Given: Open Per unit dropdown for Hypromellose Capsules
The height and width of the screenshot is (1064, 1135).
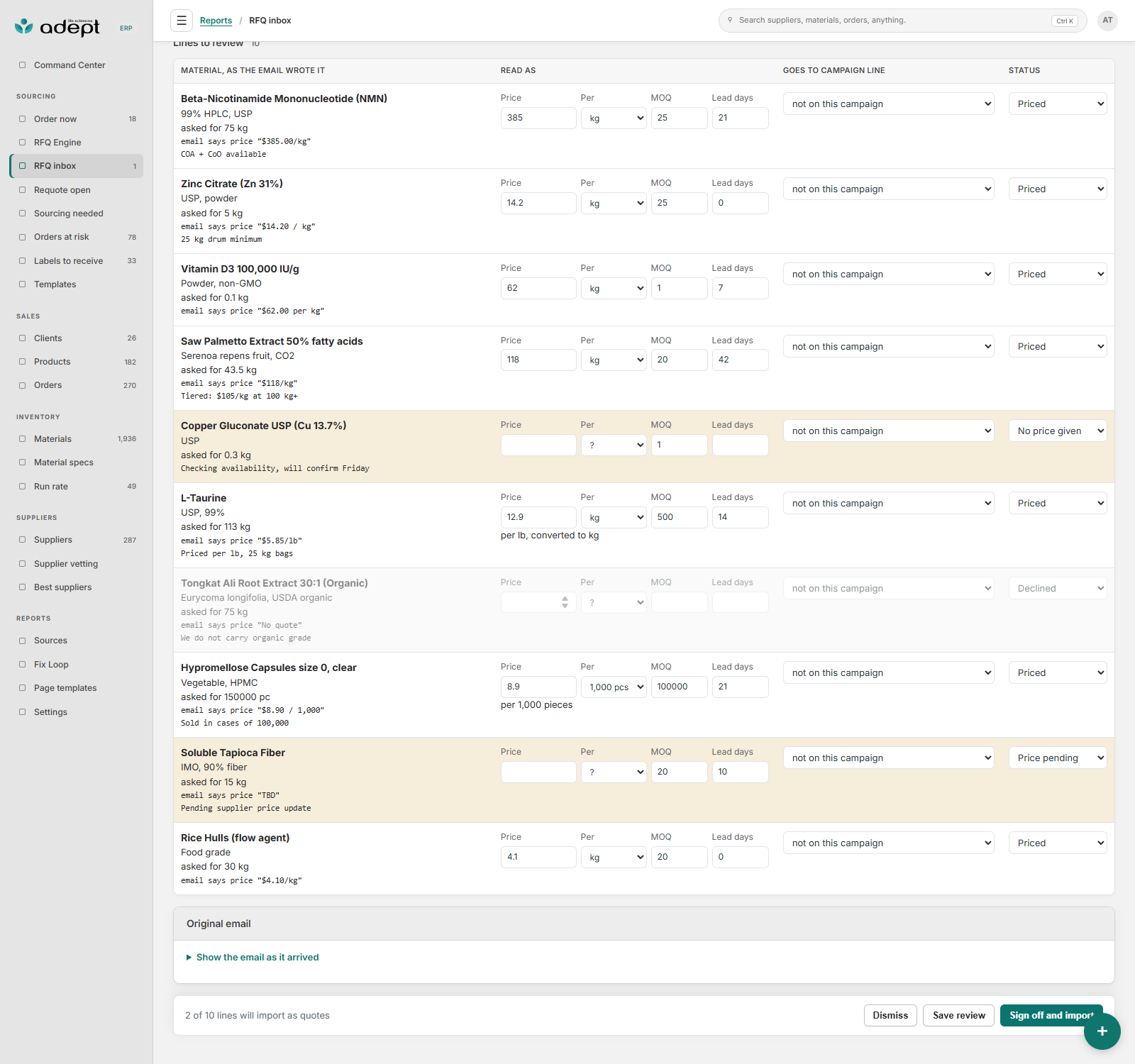Looking at the screenshot, I should pyautogui.click(x=614, y=687).
